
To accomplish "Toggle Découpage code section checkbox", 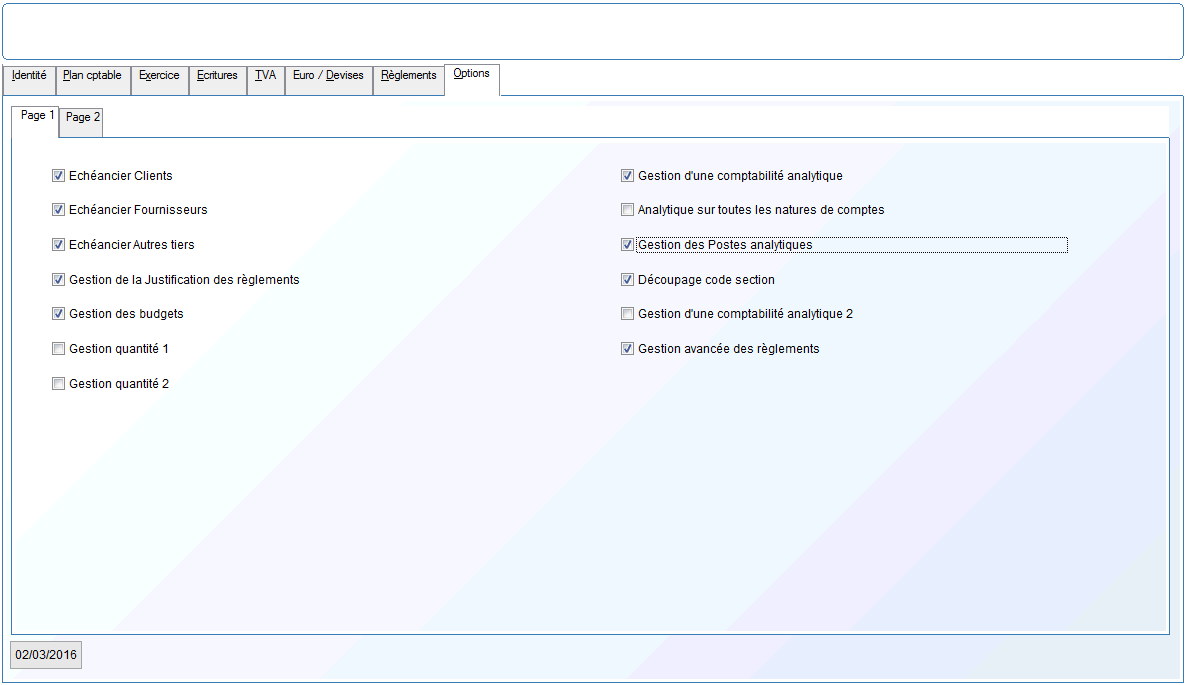I will (x=627, y=280).
